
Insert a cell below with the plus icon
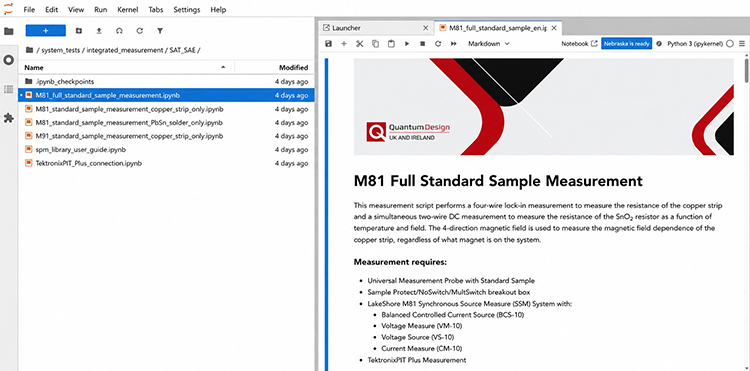[343, 44]
